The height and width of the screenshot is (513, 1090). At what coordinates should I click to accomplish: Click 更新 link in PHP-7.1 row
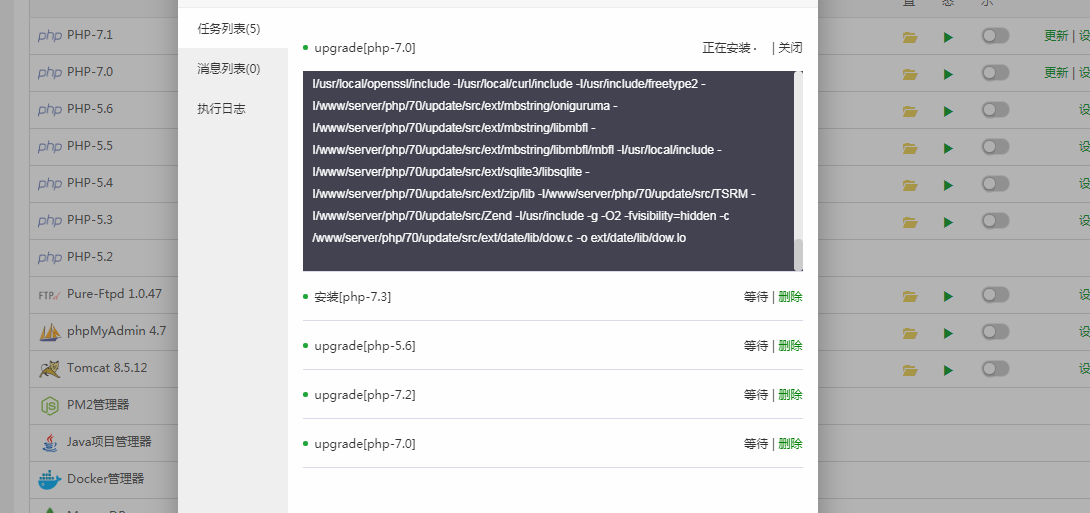(x=1056, y=35)
